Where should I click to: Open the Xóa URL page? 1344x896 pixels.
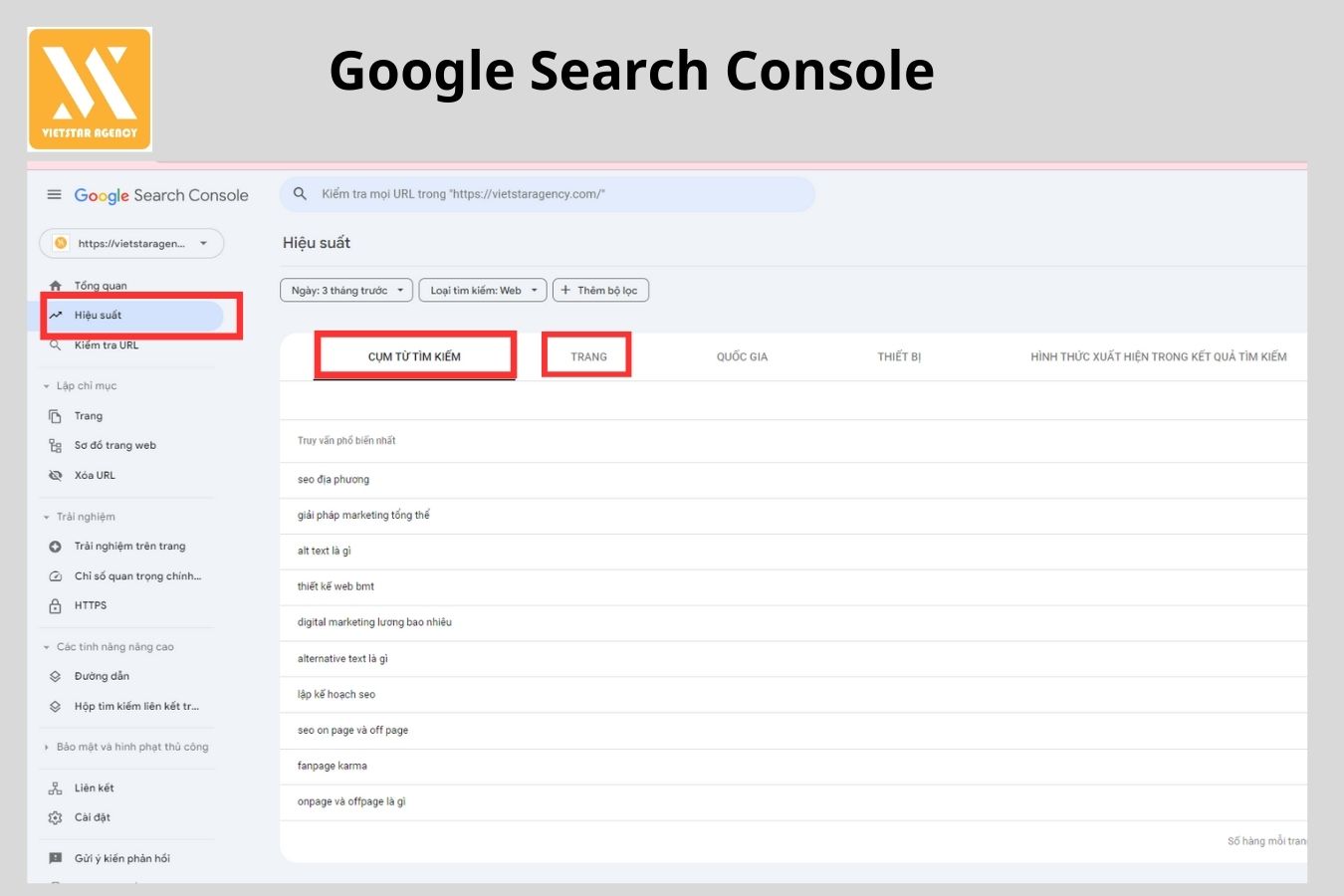95,476
